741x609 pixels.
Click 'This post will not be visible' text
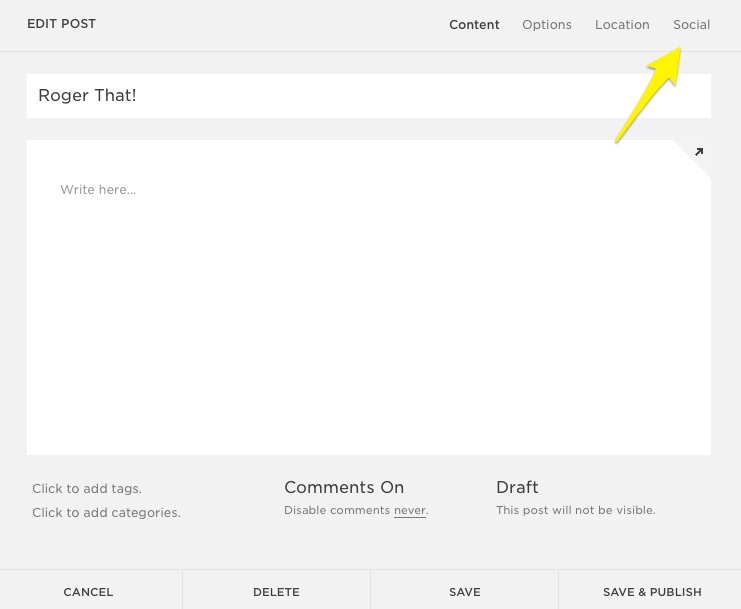tap(575, 511)
